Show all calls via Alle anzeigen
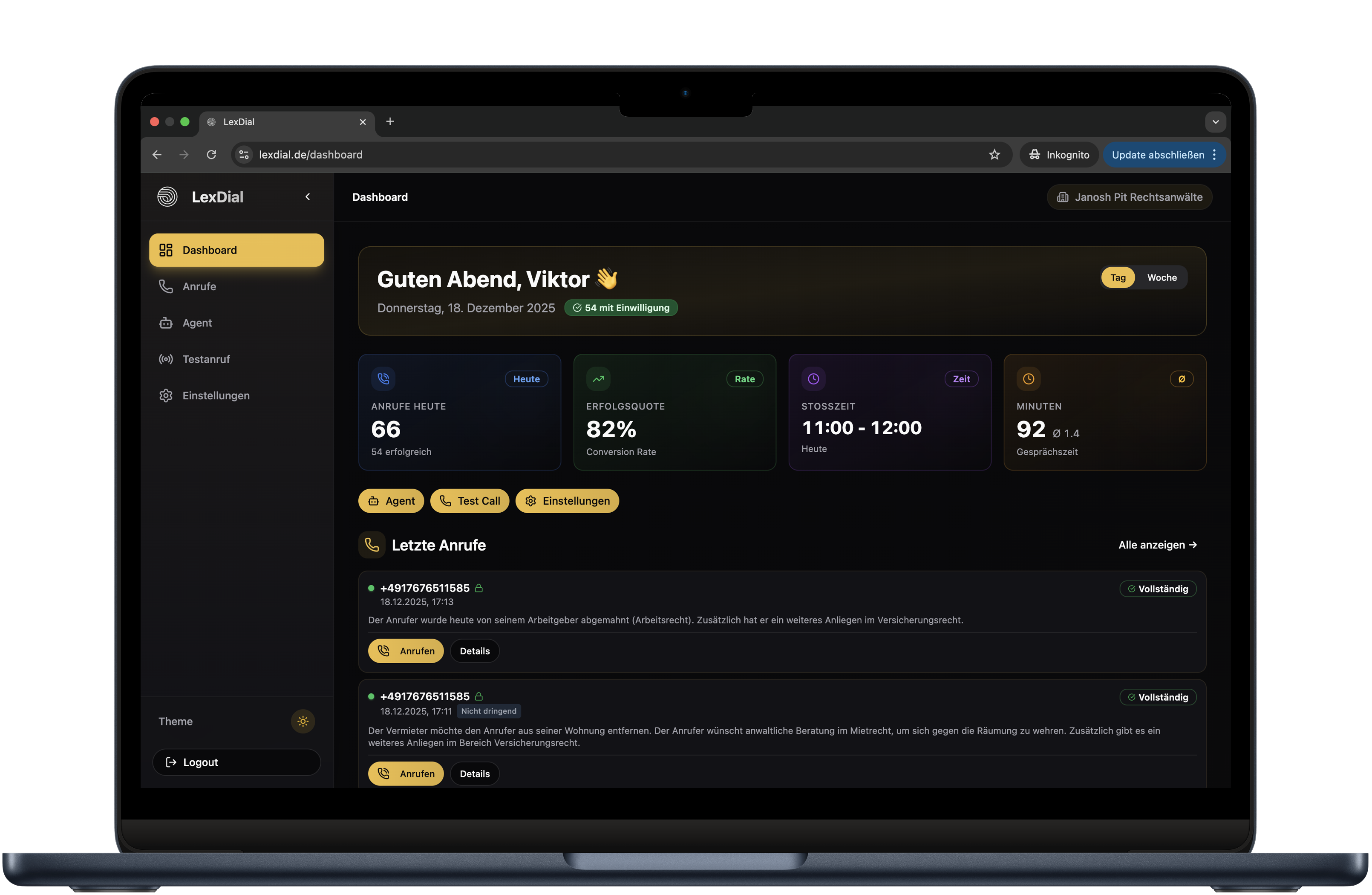This screenshot has width=1372, height=895. point(1157,544)
